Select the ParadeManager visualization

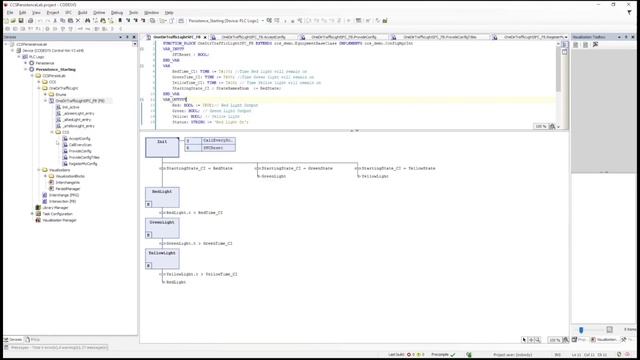pos(67,189)
